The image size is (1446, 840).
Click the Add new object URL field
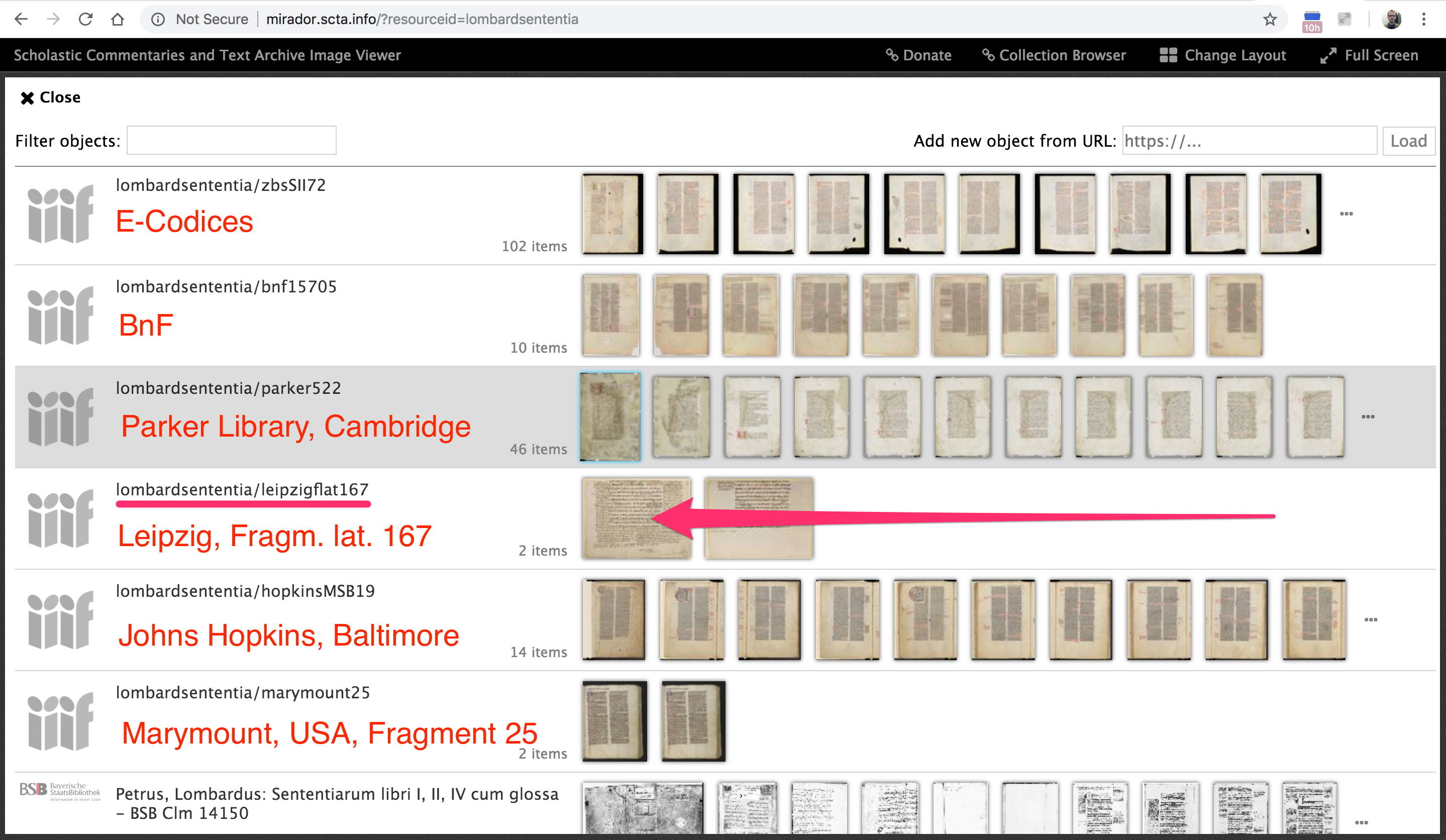(x=1249, y=141)
